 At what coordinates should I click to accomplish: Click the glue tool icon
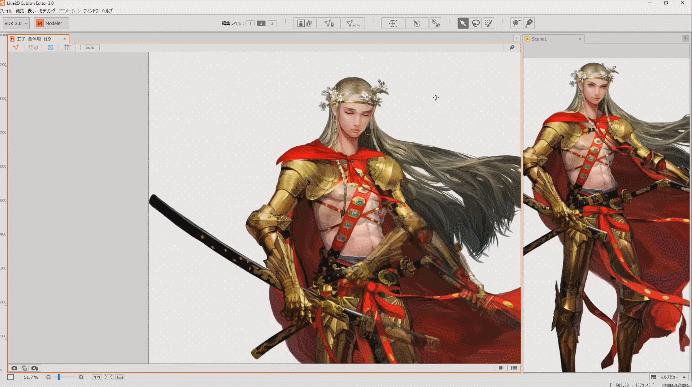(436, 23)
